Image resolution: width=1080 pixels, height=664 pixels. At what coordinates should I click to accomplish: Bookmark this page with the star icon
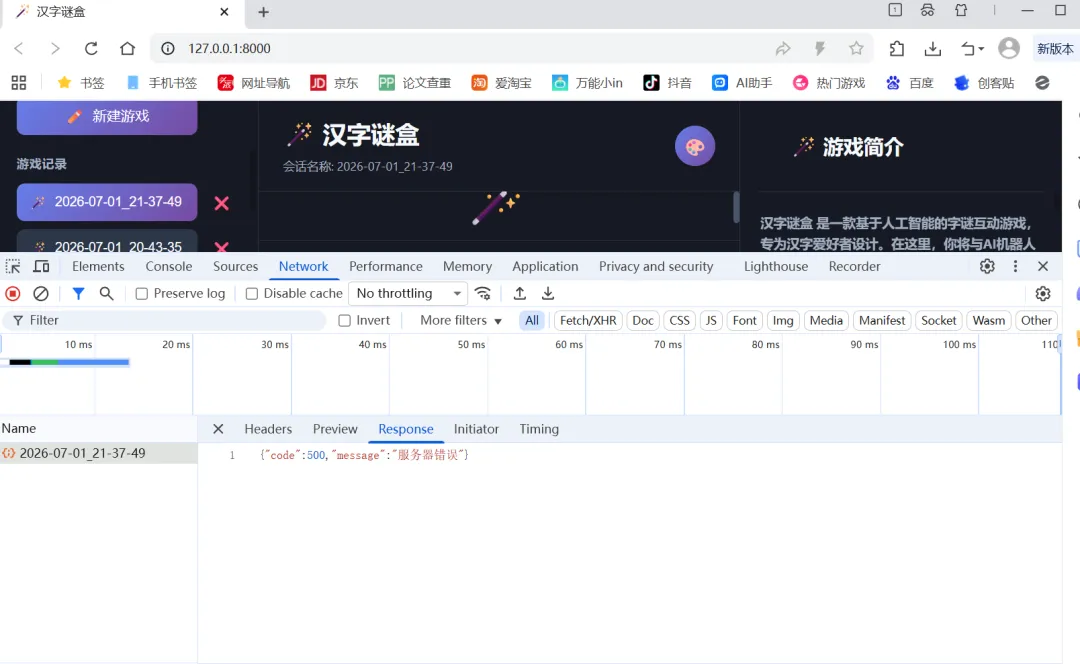click(x=856, y=48)
